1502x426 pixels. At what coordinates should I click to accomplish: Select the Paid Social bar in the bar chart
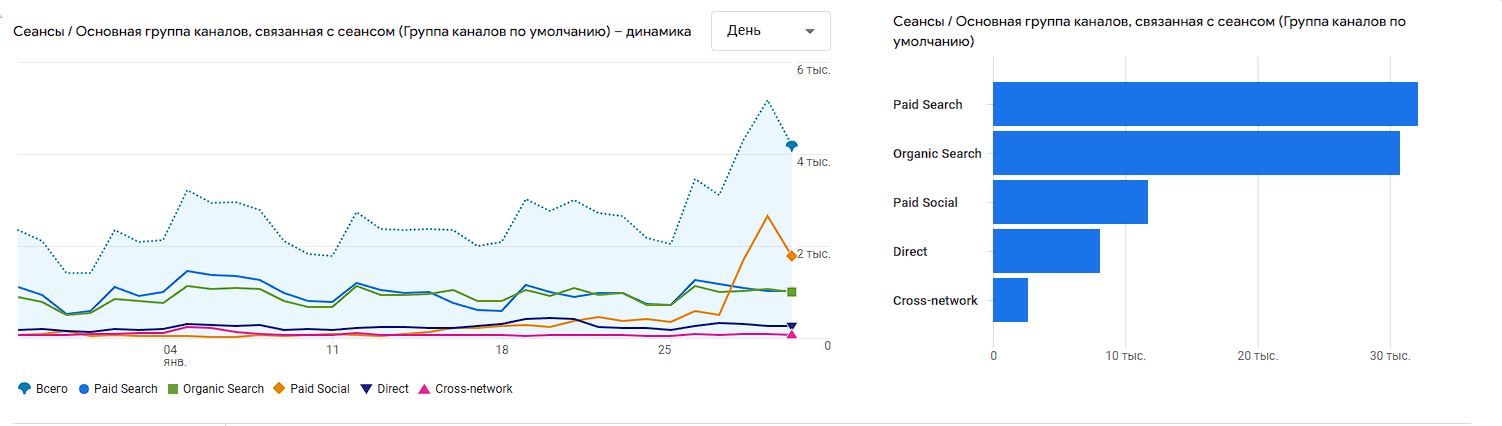click(x=1069, y=202)
